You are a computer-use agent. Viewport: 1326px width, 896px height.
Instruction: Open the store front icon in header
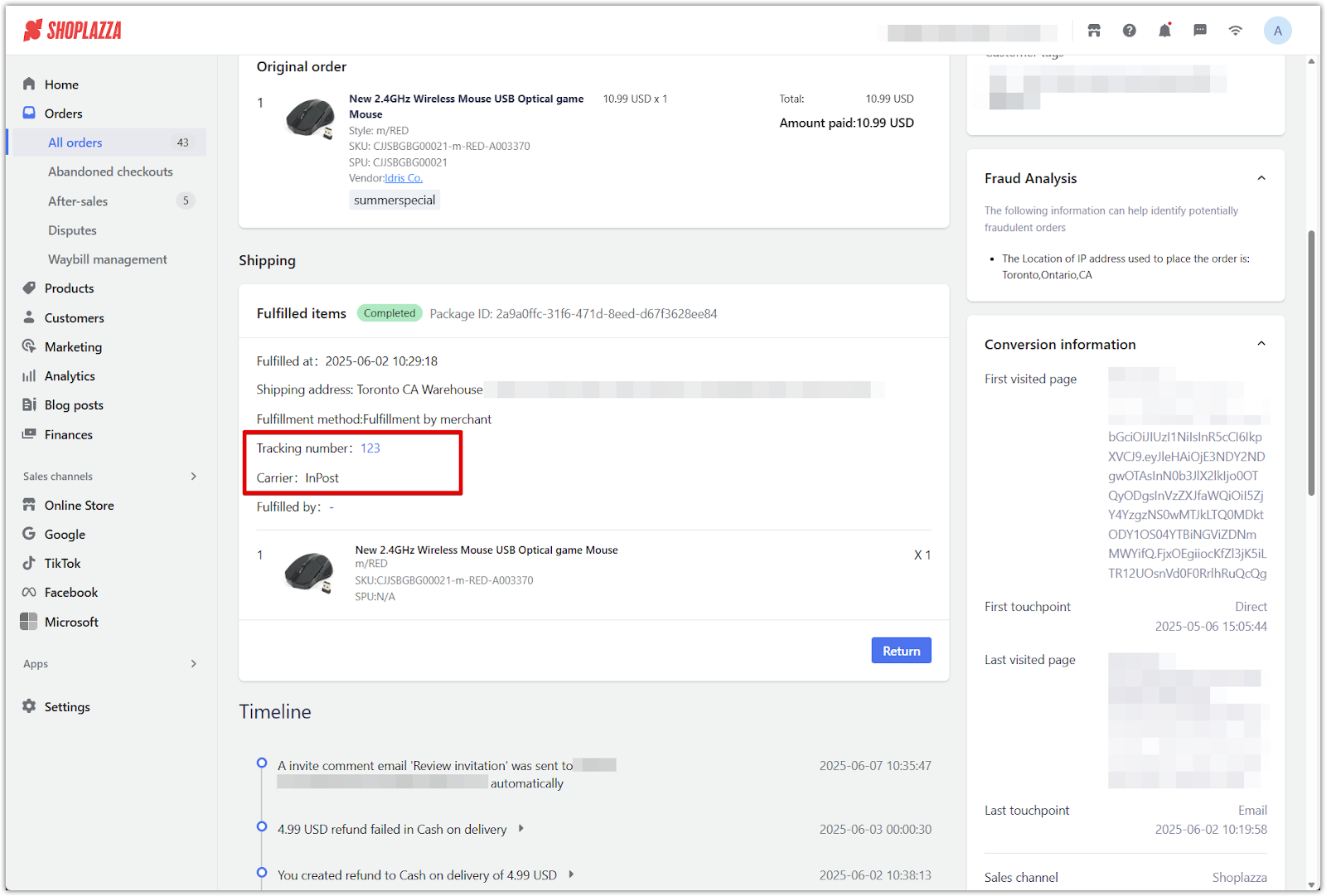1094,31
